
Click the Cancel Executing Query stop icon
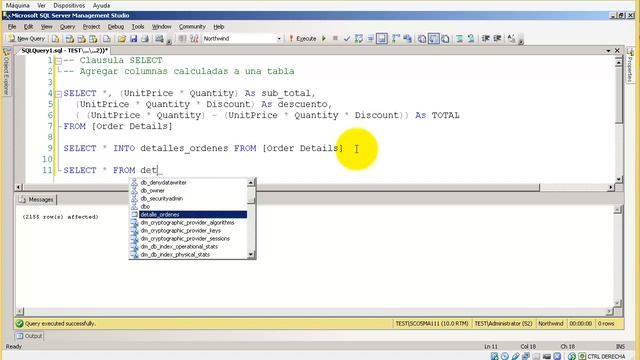point(335,38)
